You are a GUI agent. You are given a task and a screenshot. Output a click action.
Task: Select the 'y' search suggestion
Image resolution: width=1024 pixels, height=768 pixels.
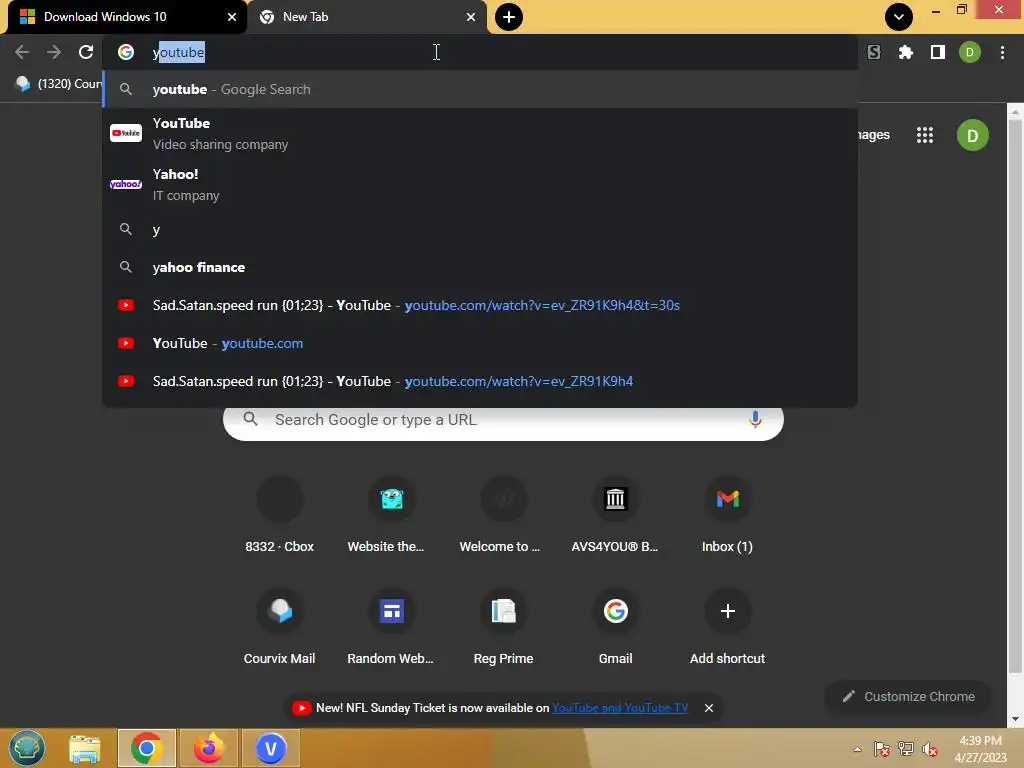(x=480, y=229)
